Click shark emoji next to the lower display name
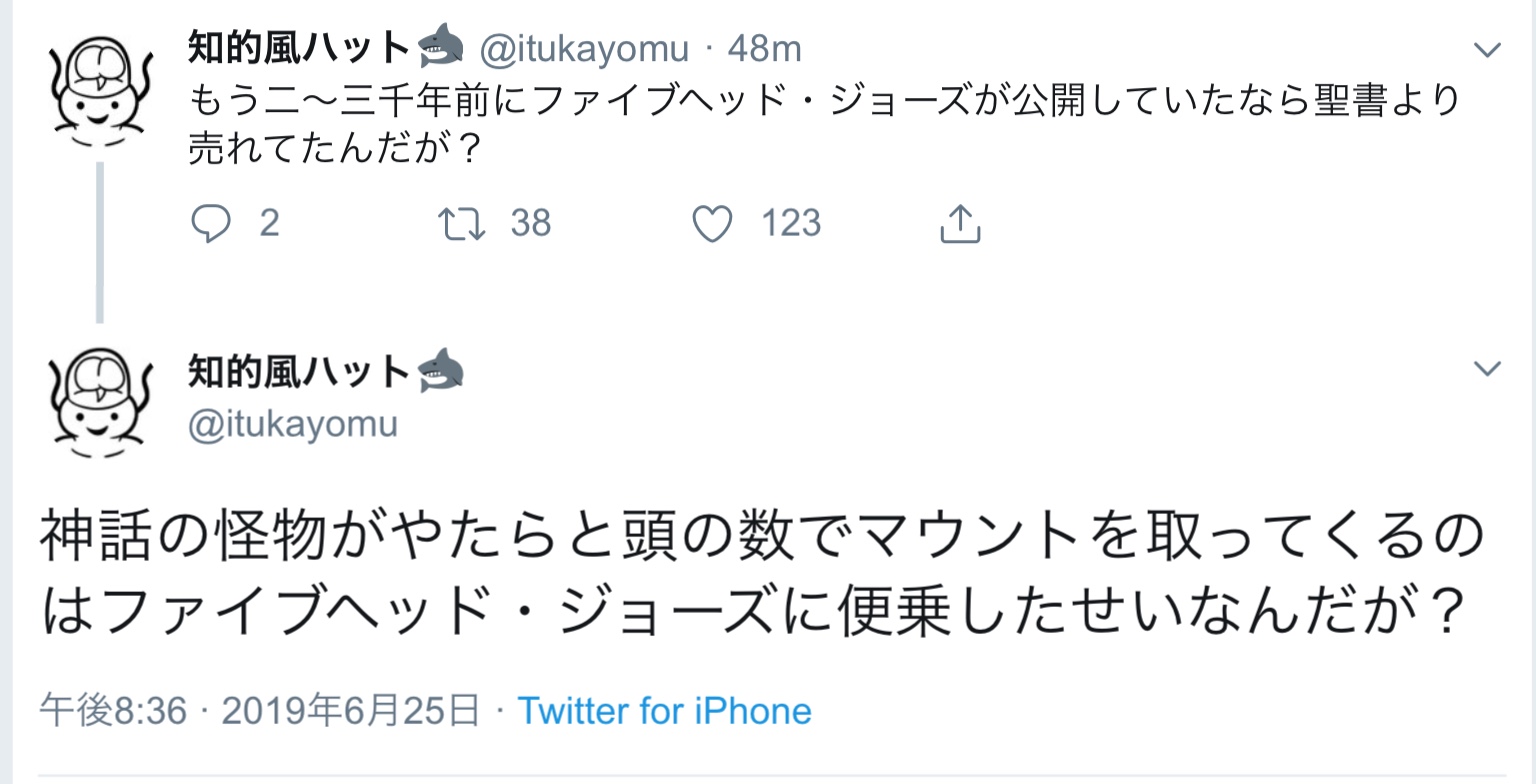This screenshot has height=784, width=1536. [440, 373]
